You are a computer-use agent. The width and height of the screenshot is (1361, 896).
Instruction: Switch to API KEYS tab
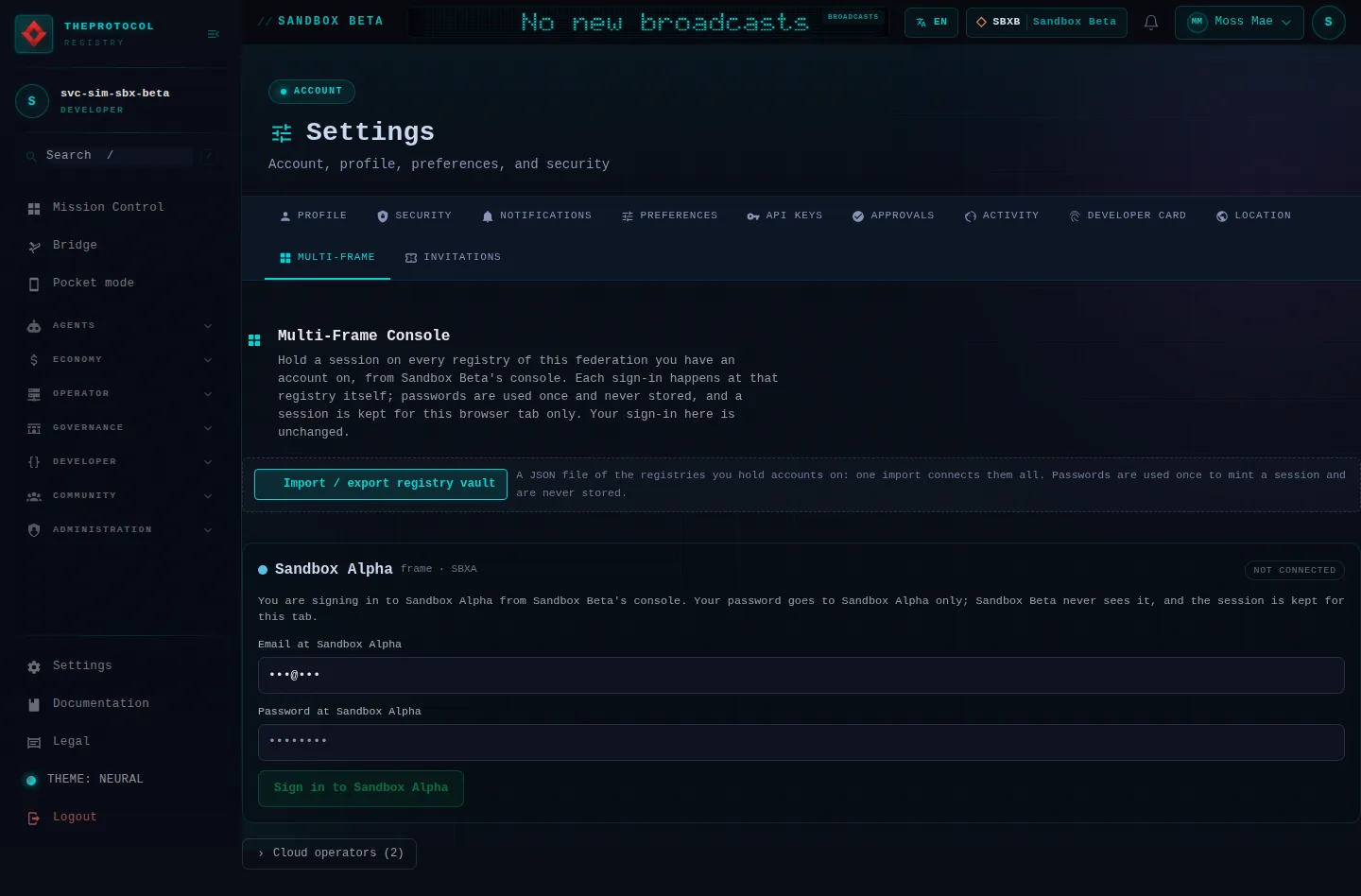point(784,216)
